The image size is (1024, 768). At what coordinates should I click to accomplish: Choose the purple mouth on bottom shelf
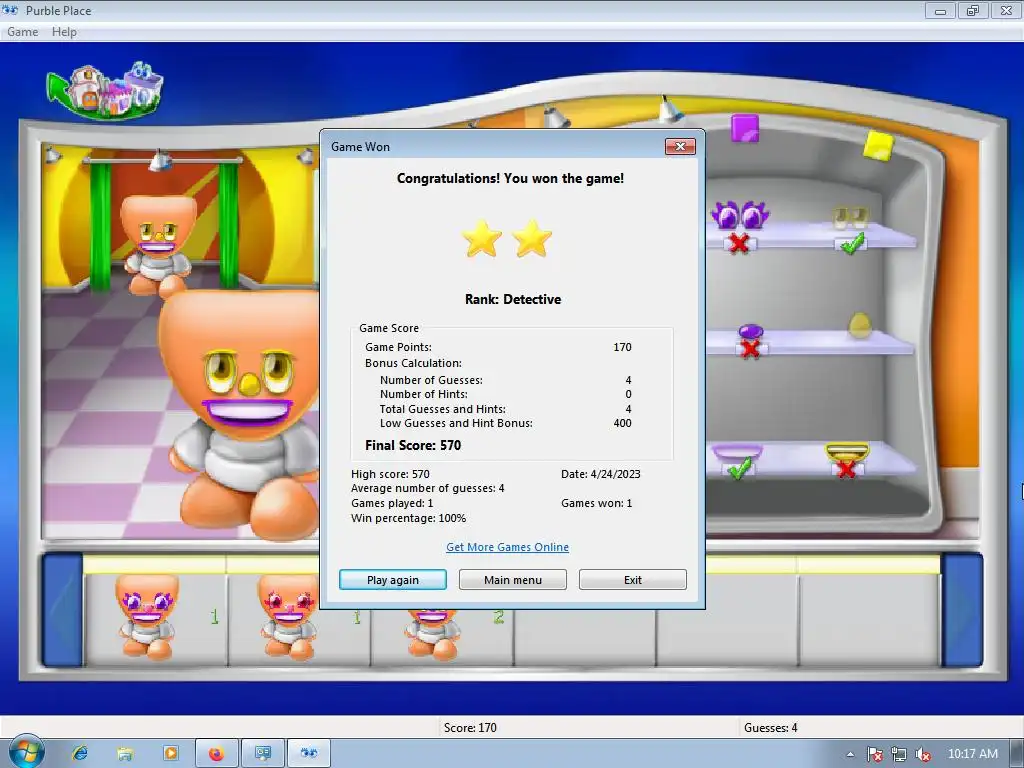[x=737, y=452]
